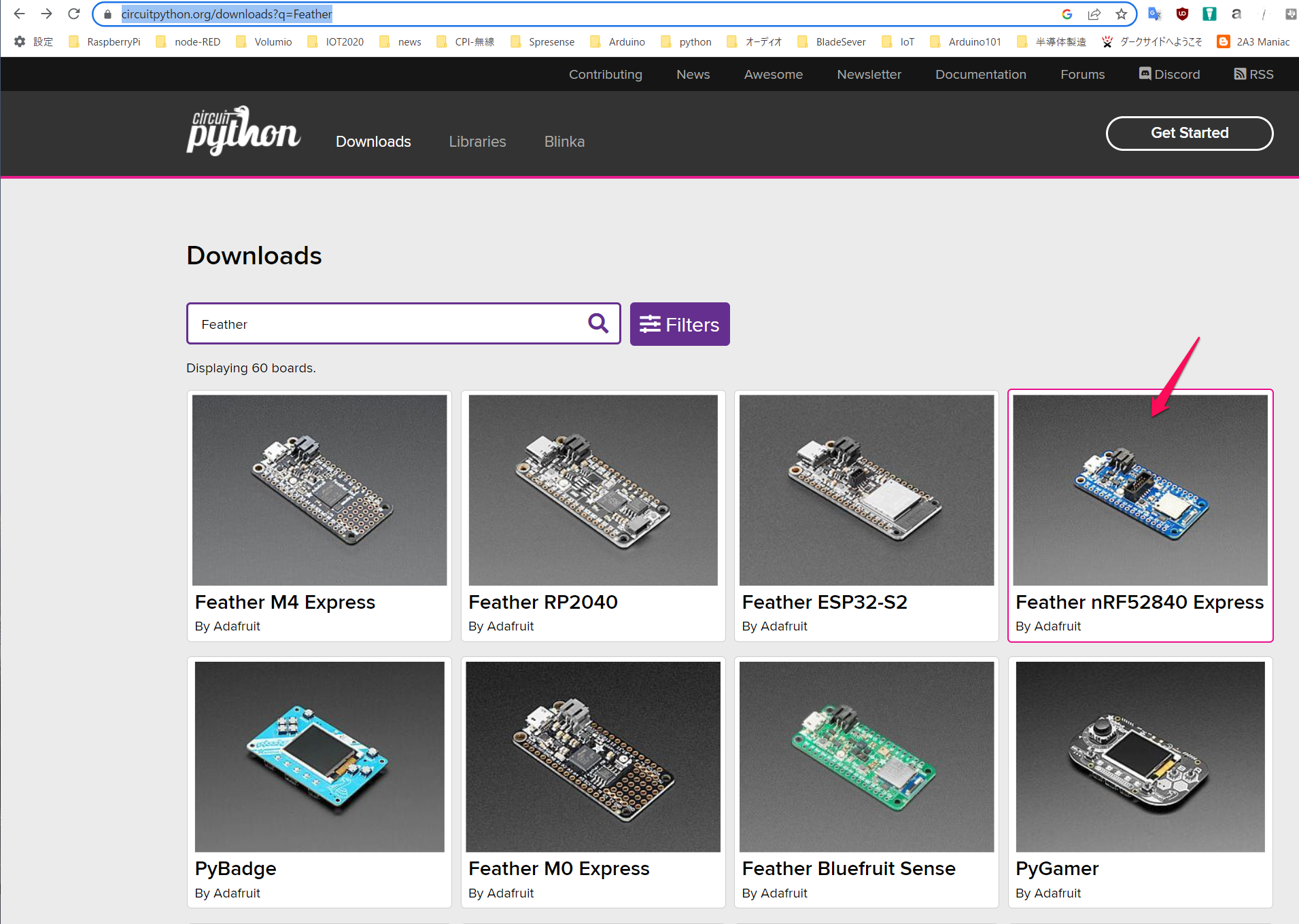Image resolution: width=1299 pixels, height=924 pixels.
Task: Expand the RaspberryPi bookmark folder
Action: pyautogui.click(x=105, y=41)
